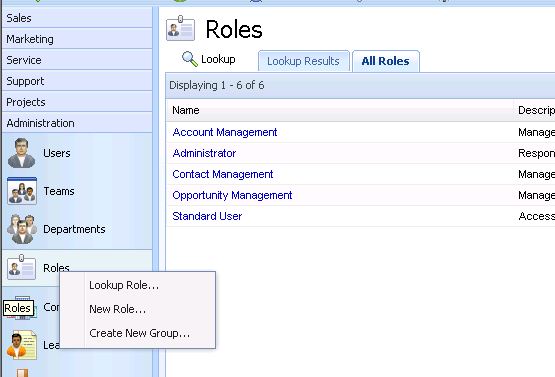Select the Roles badge icon in sidebar
This screenshot has width=555, height=377.
(x=22, y=267)
